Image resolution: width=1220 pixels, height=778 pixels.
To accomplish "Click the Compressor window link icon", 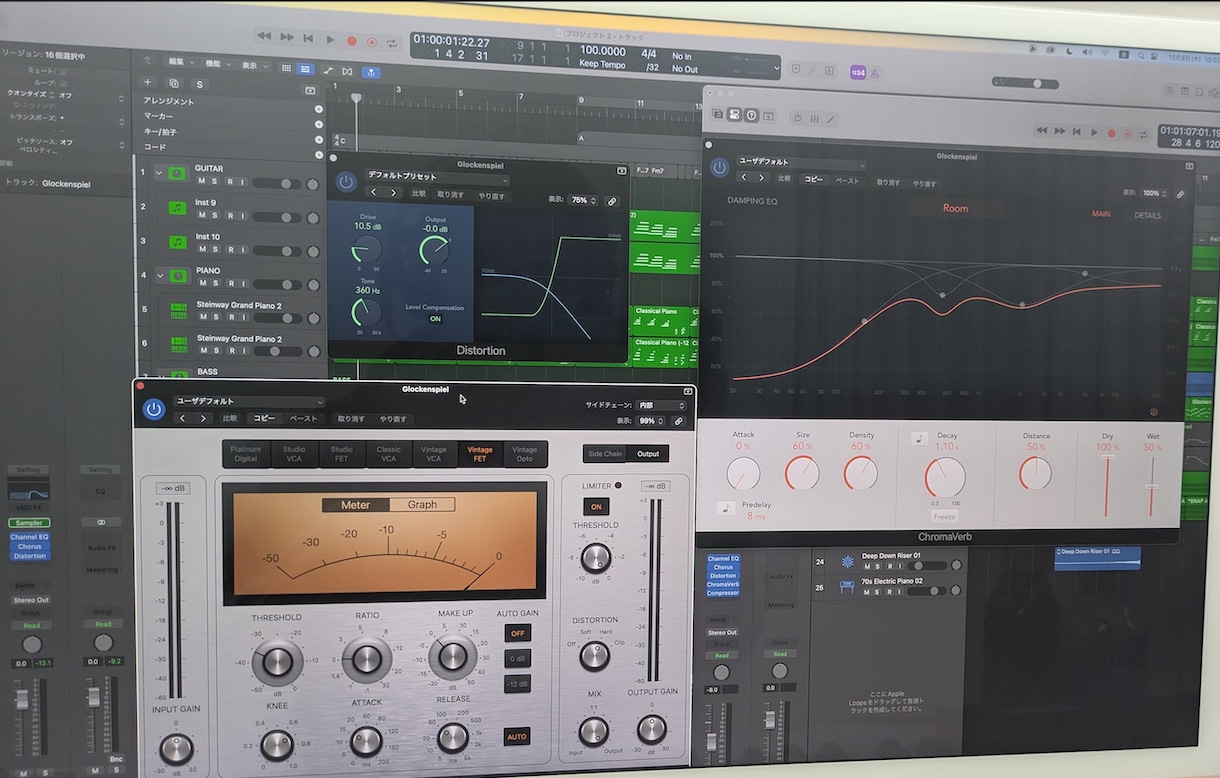I will point(679,421).
